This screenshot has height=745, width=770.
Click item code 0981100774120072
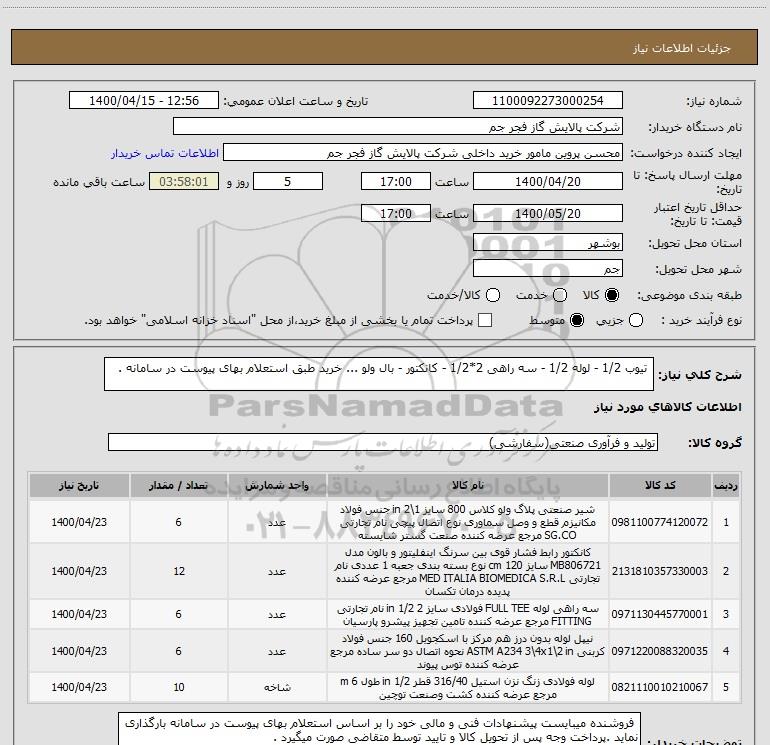click(660, 522)
